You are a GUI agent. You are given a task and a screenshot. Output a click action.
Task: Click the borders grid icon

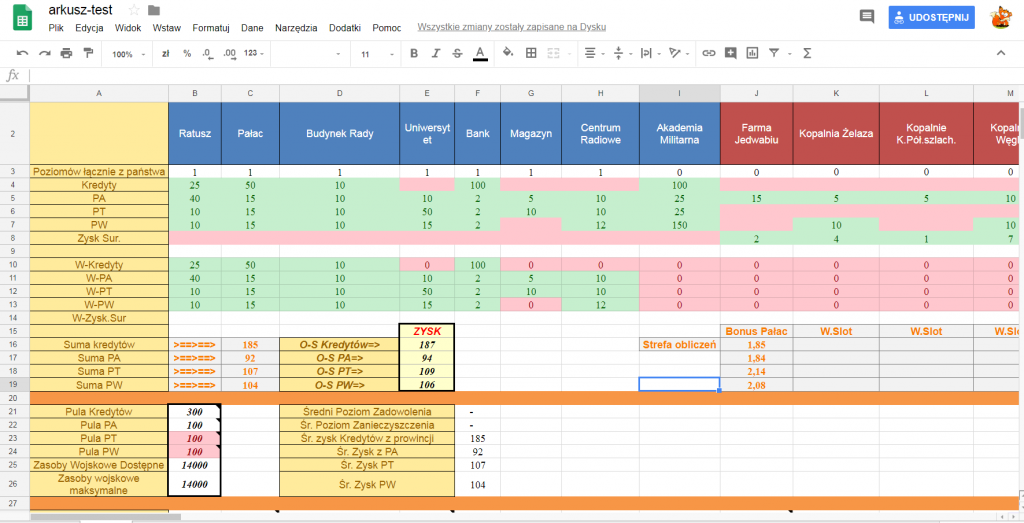coord(532,53)
